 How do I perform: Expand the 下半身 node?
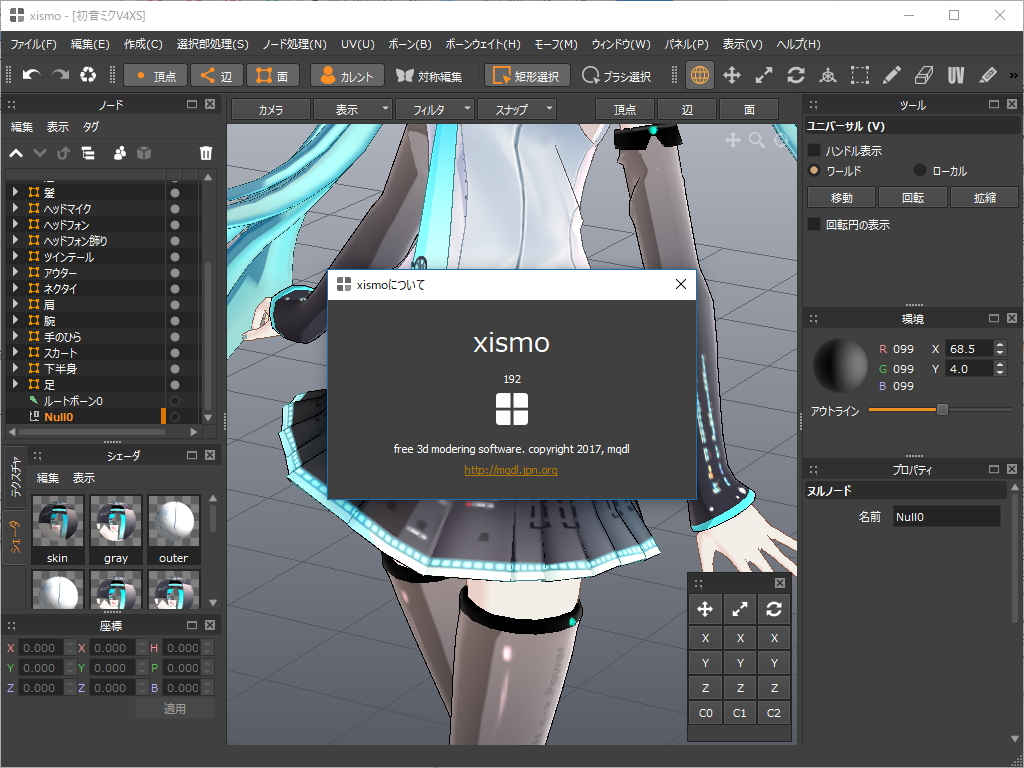15,368
